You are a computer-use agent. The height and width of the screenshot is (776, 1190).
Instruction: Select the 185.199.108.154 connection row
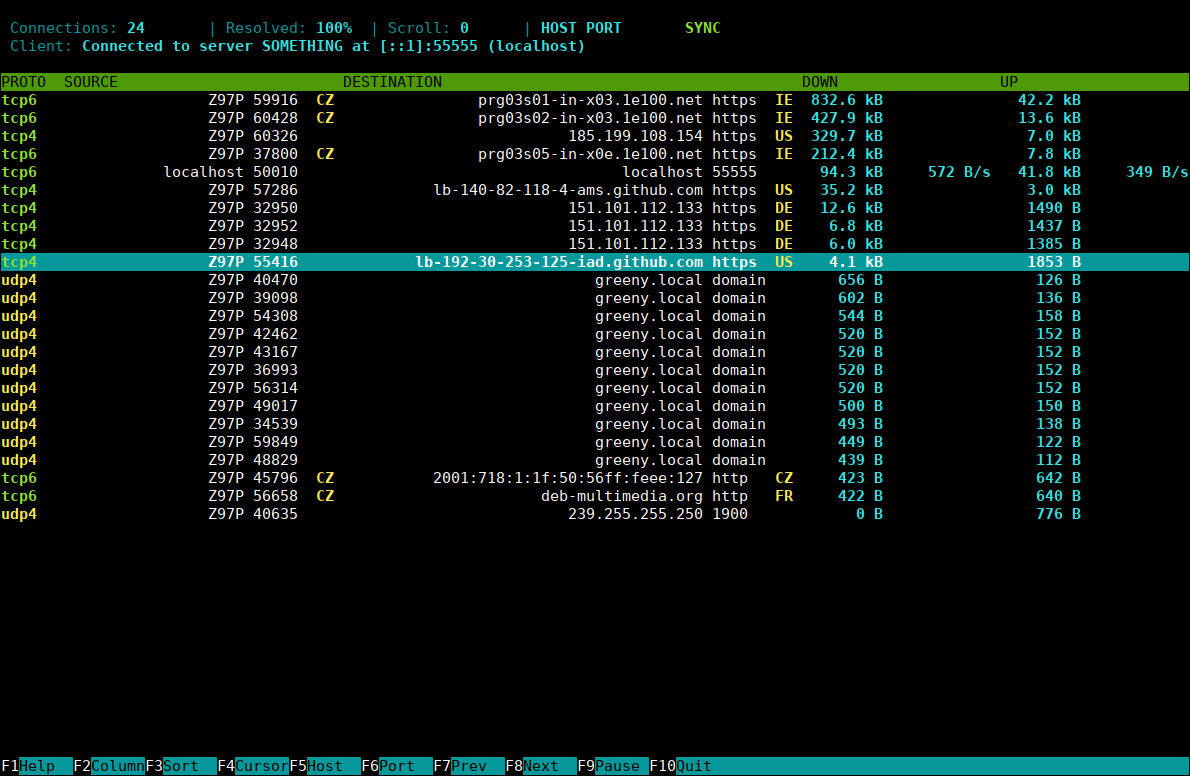pos(595,136)
